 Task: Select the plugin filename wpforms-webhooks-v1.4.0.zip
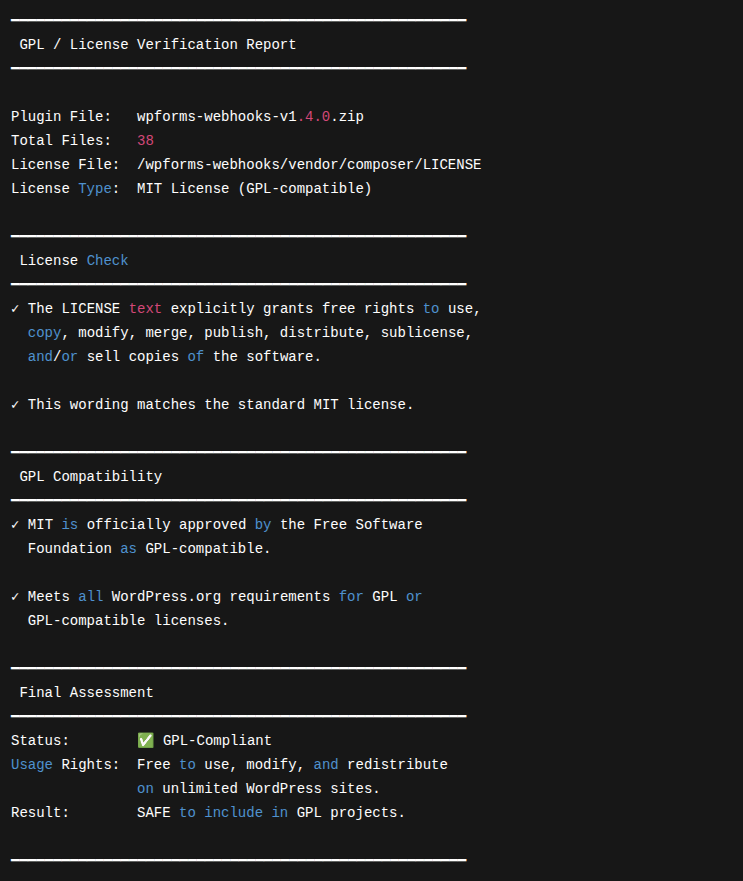pyautogui.click(x=250, y=117)
